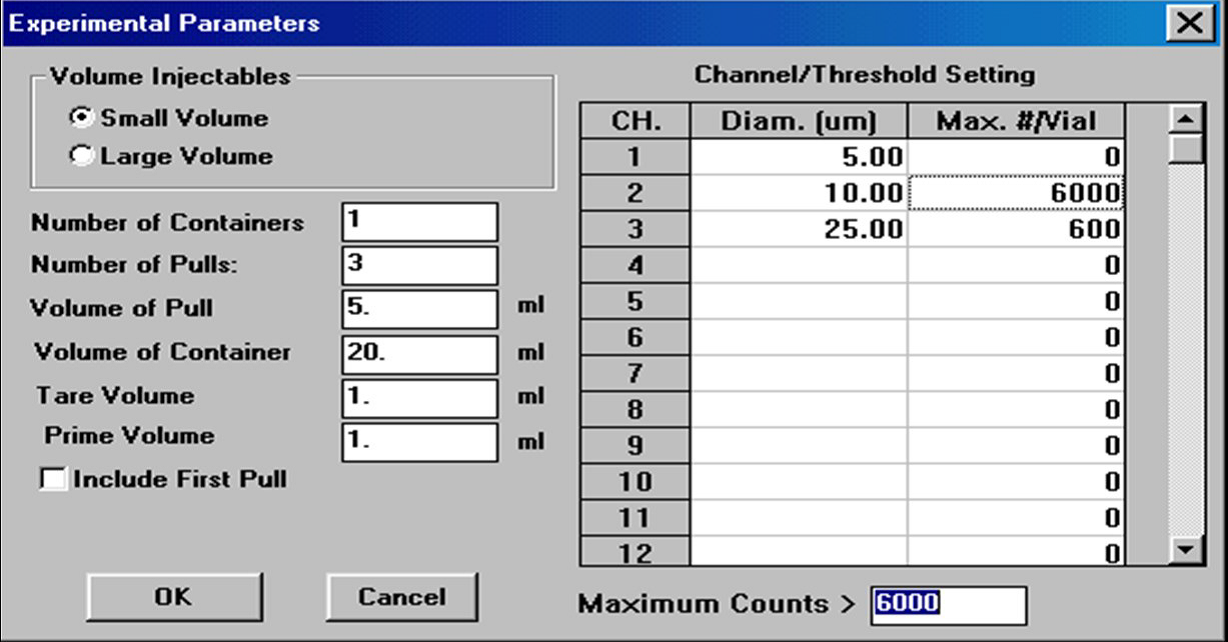Image resolution: width=1228 pixels, height=642 pixels.
Task: Click channel 2 Max #/Vial cell 6000
Action: point(1016,193)
